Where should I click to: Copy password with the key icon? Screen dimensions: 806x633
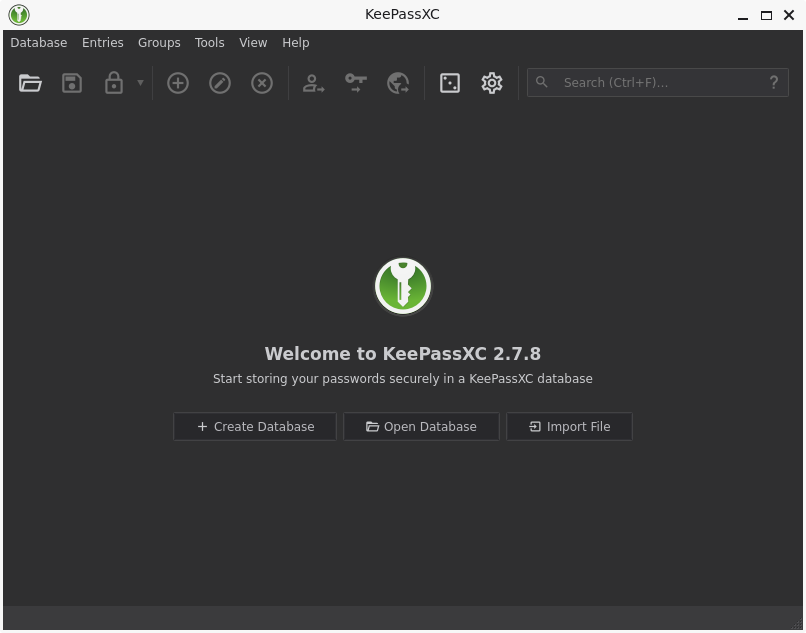(x=355, y=83)
